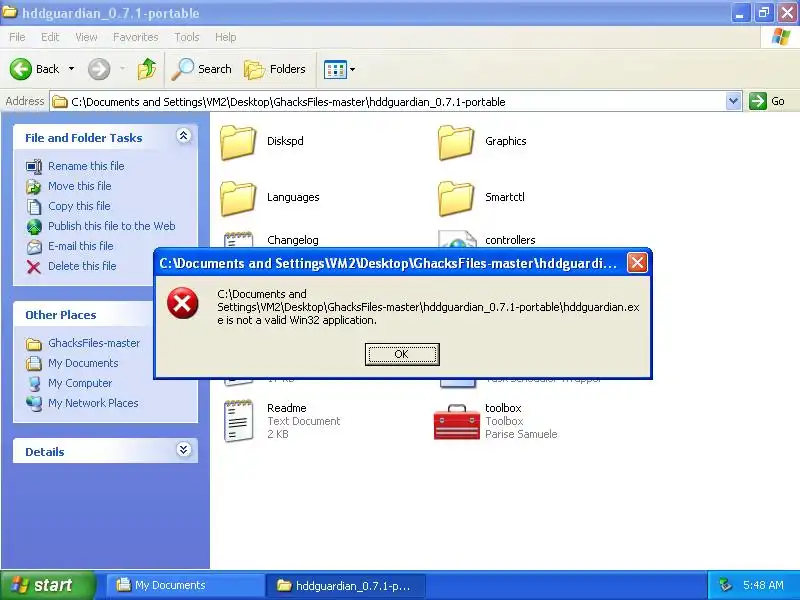Click the green Back arrow icon
Image resolution: width=800 pixels, height=600 pixels.
[x=21, y=69]
